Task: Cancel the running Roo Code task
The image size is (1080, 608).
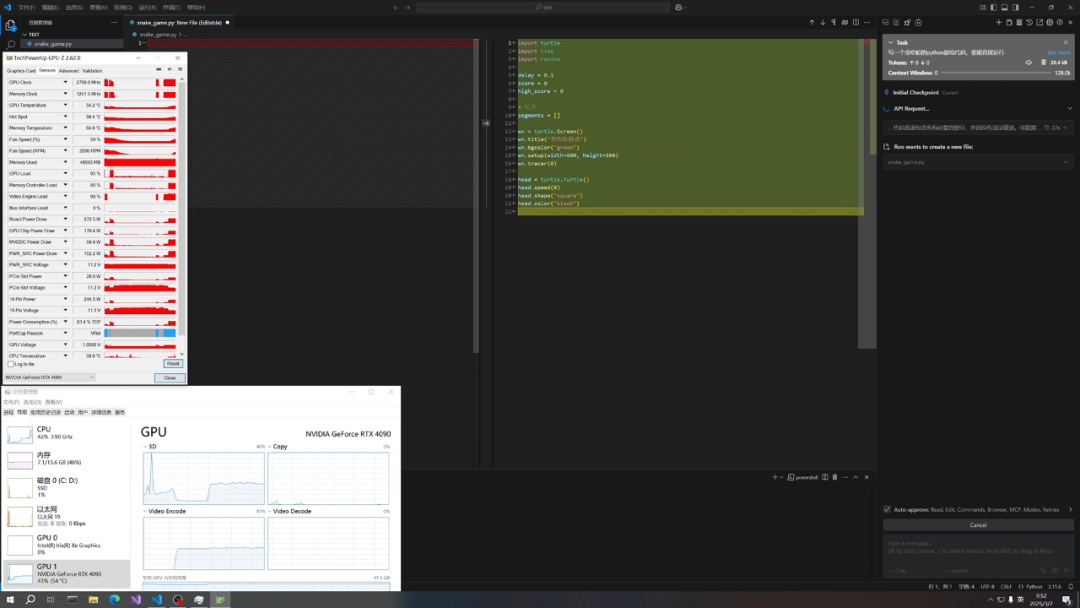Action: [978, 524]
